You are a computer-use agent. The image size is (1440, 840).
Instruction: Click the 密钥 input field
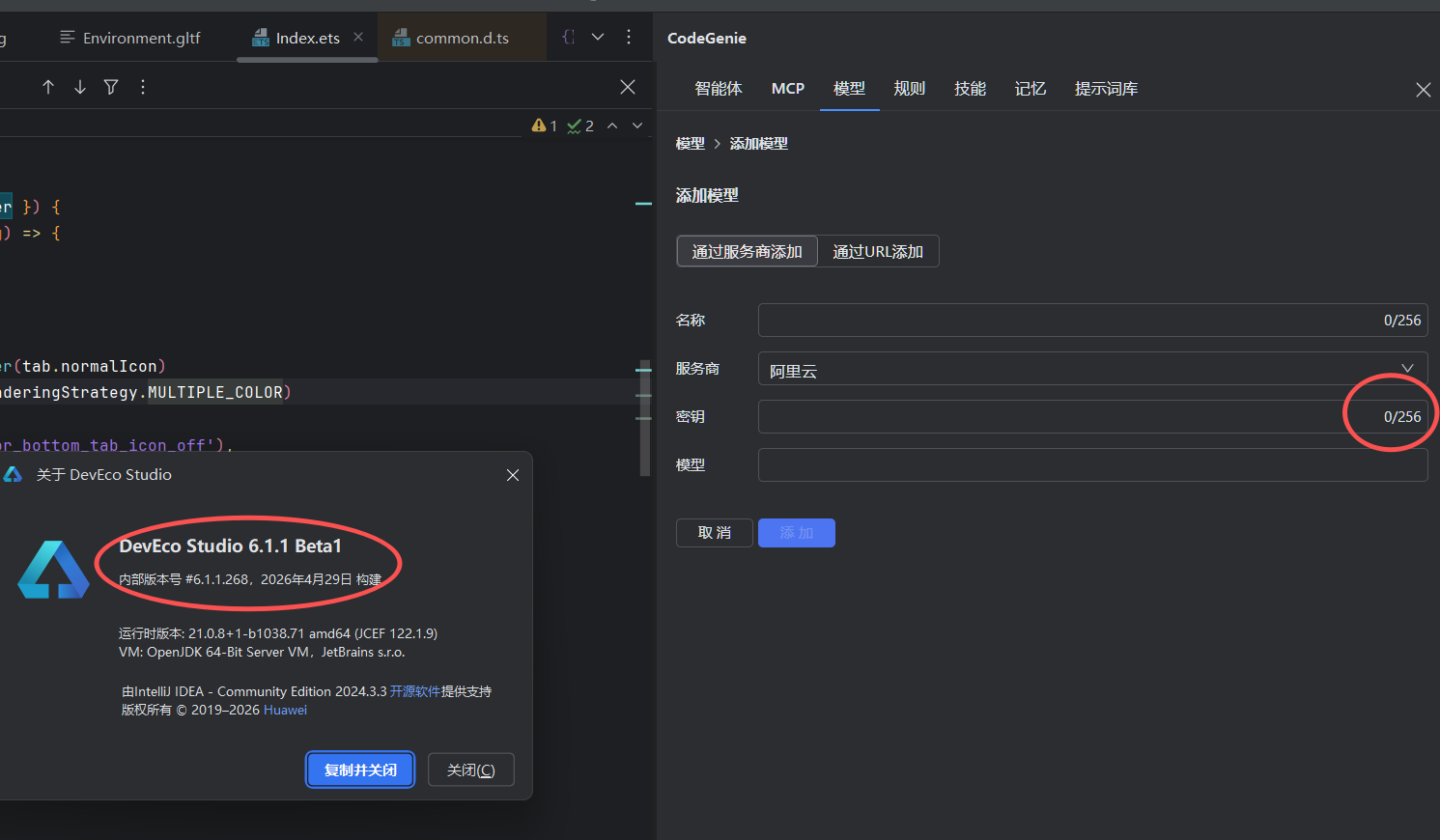pyautogui.click(x=1092, y=416)
